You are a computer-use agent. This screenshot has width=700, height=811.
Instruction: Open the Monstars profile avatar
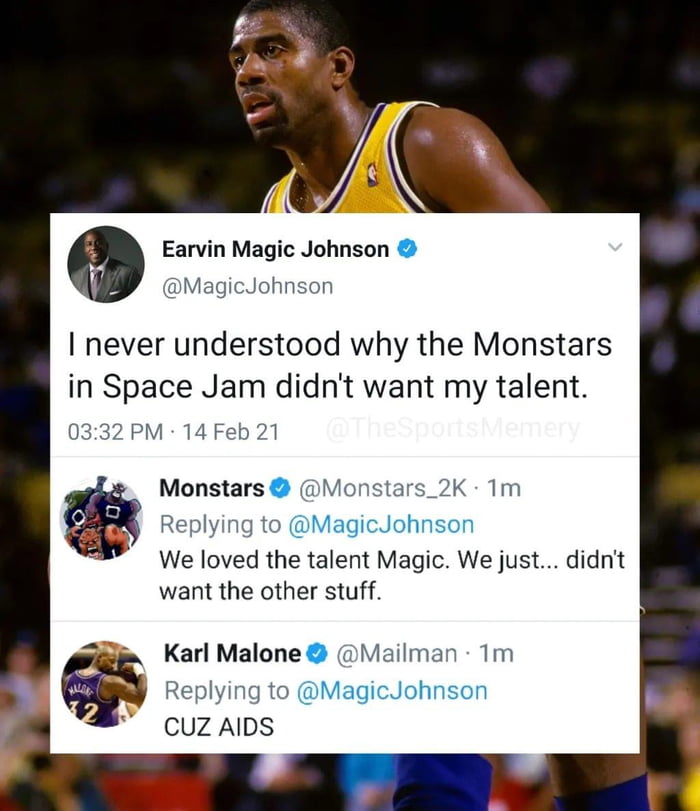(100, 517)
